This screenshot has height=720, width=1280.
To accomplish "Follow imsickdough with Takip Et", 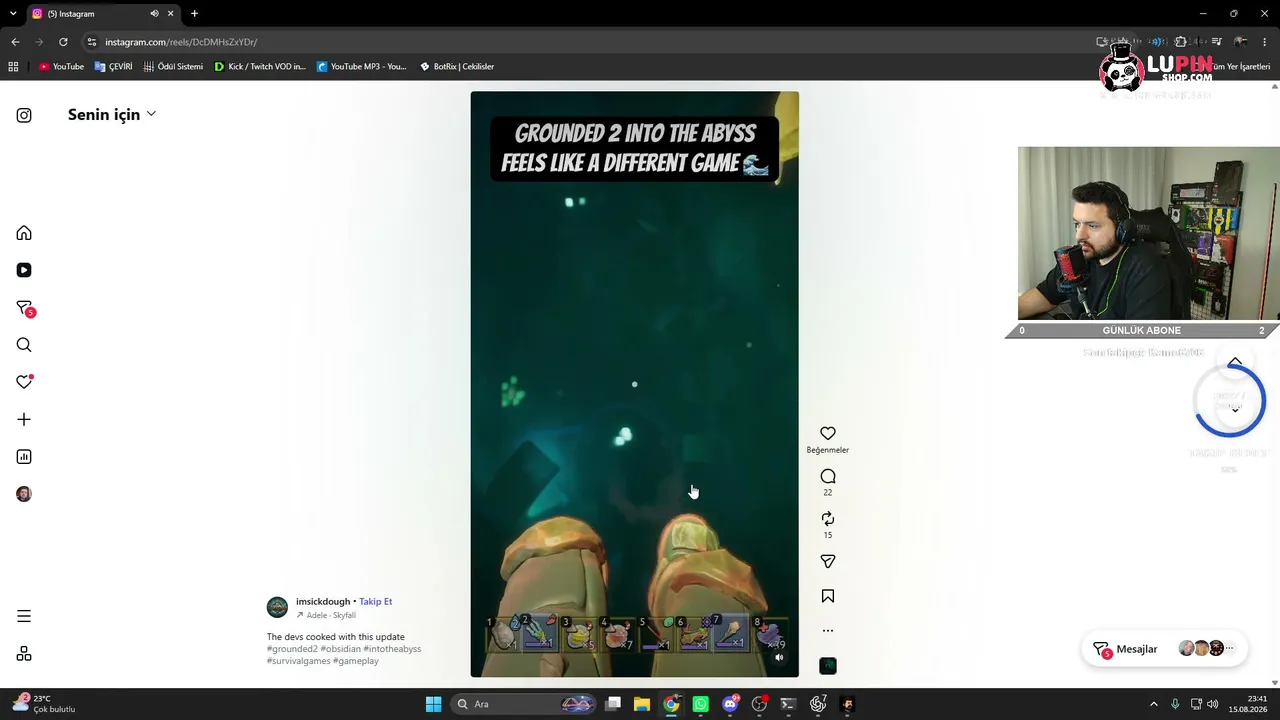I will (x=376, y=602).
